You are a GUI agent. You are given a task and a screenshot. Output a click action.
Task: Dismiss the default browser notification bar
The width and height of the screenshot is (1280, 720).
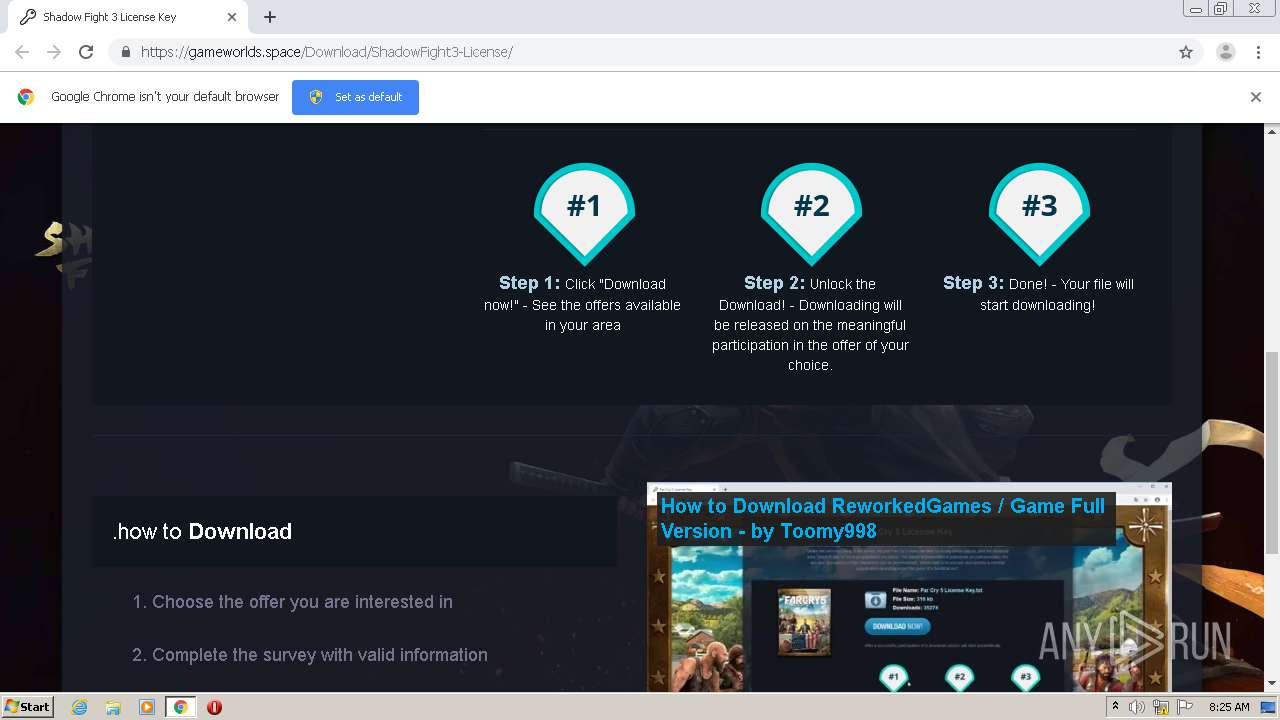(1256, 97)
